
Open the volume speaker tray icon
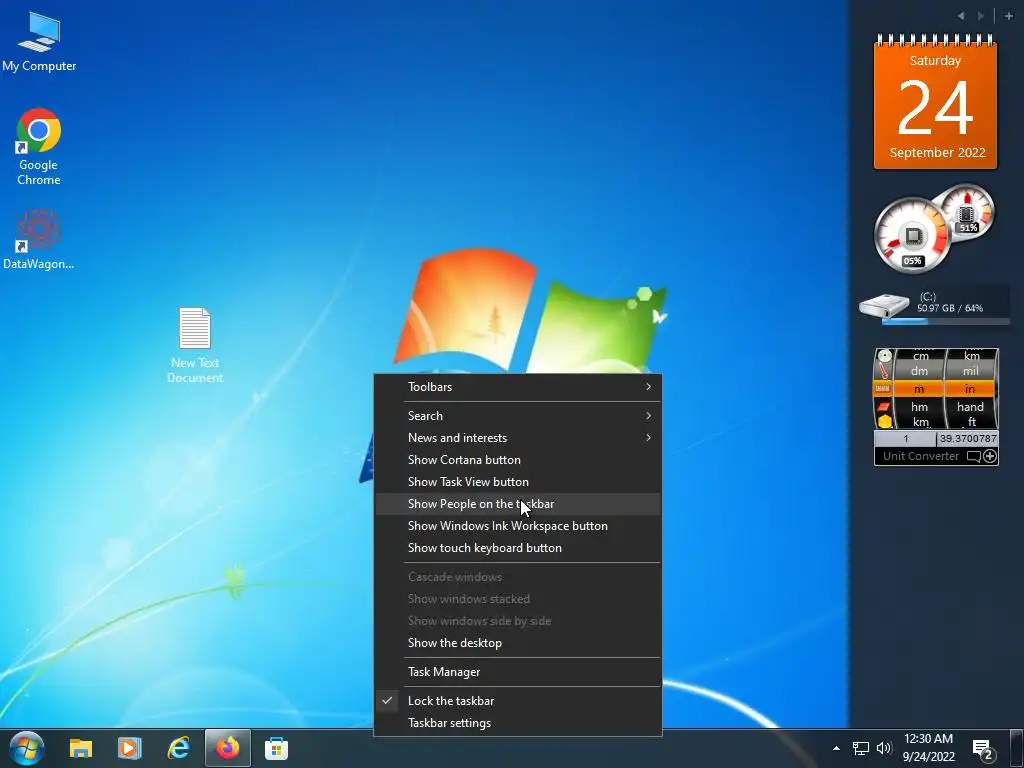[x=884, y=748]
